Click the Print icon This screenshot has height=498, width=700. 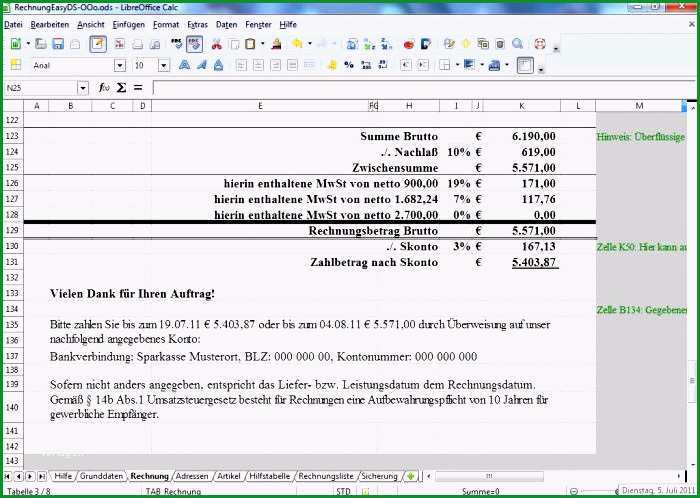138,44
